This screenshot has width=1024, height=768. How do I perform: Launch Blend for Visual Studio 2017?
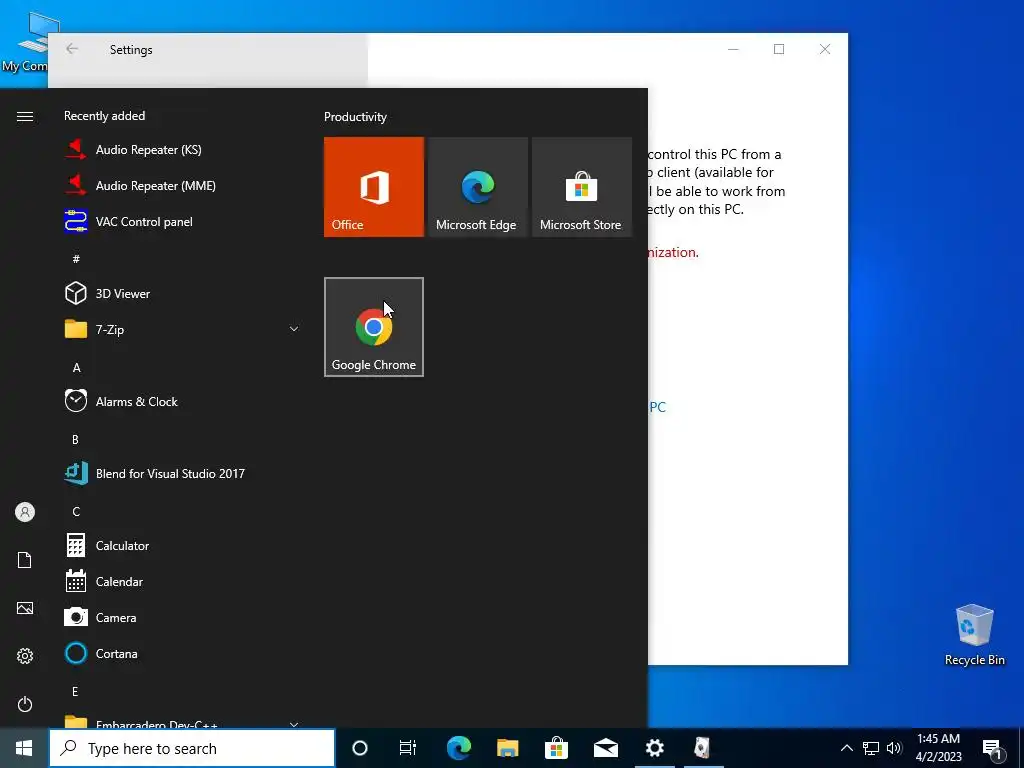[182, 473]
